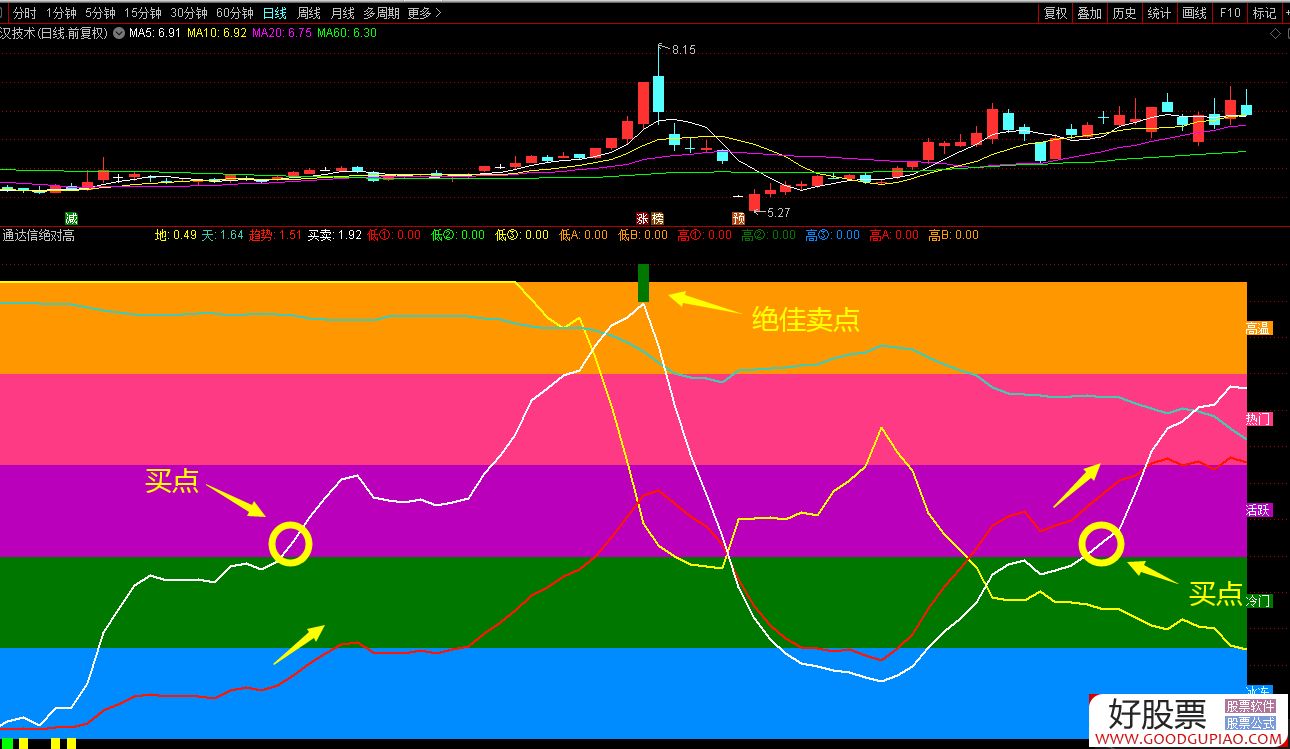Click the 地: 0.49 indicator value
1290x749 pixels.
pos(175,236)
